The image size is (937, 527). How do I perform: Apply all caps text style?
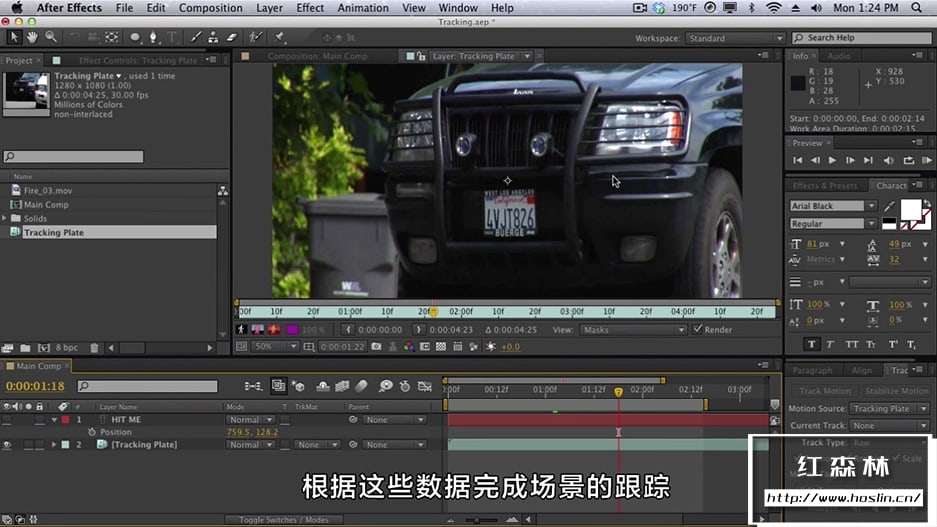852,344
